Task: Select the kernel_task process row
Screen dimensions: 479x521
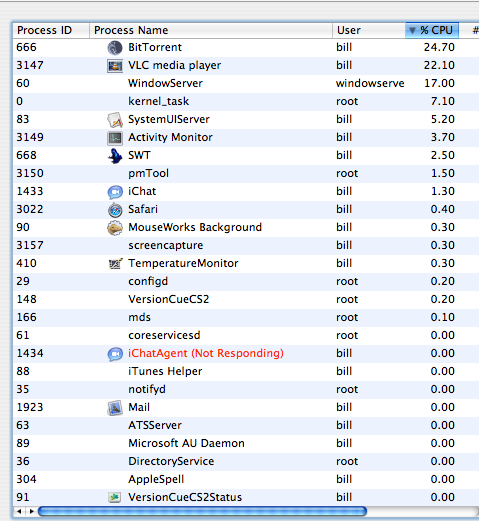Action: click(246, 101)
